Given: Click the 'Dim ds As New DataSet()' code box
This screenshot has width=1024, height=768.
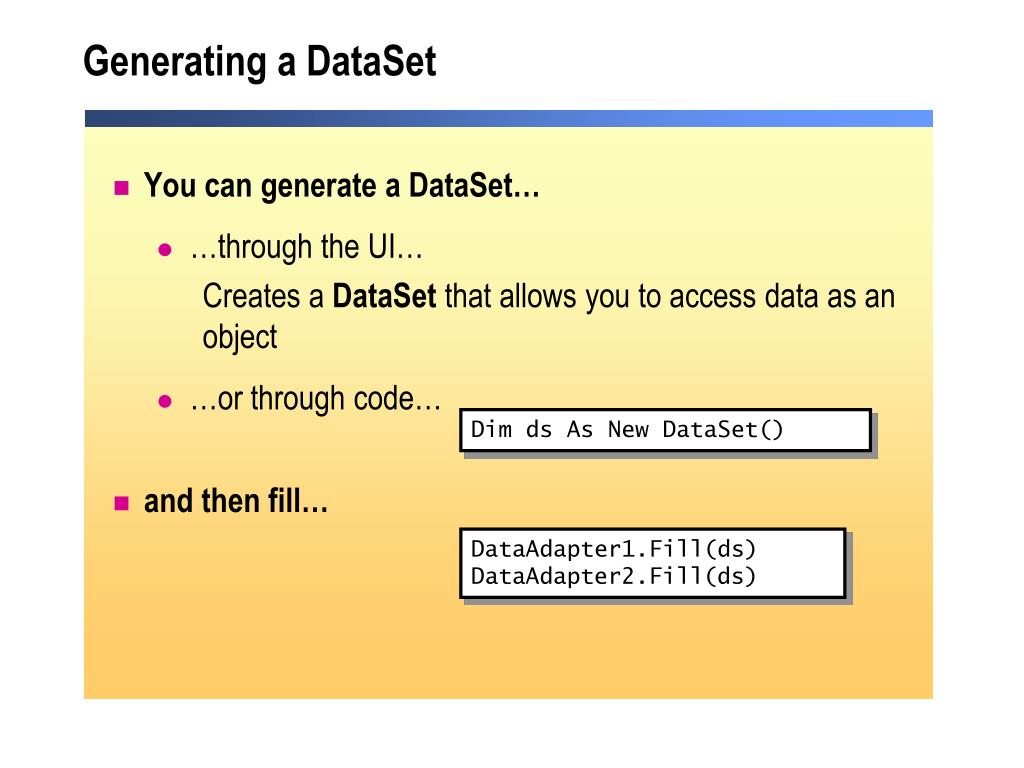Looking at the screenshot, I should (x=665, y=430).
